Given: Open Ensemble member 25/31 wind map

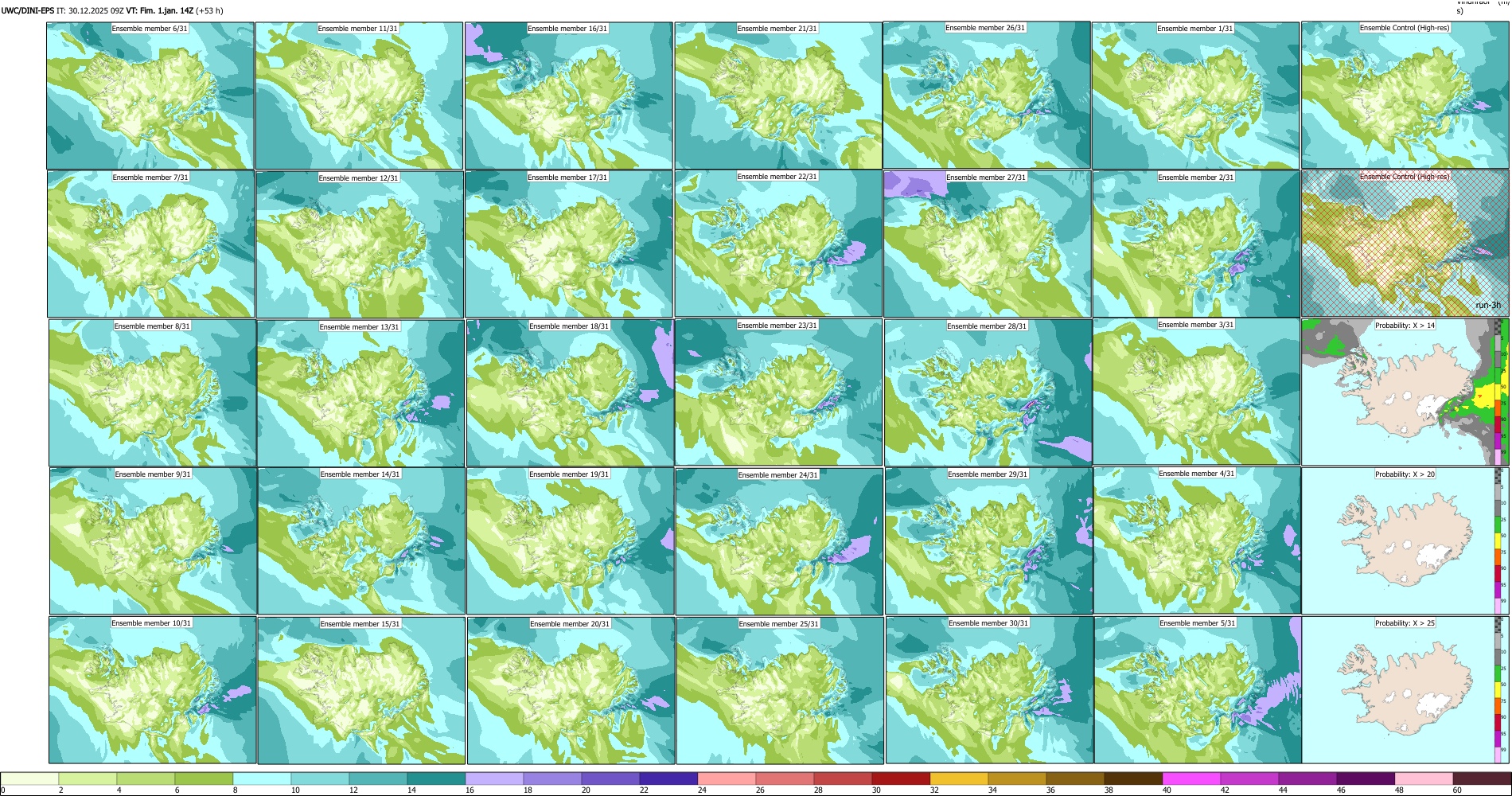Looking at the screenshot, I should click(780, 691).
